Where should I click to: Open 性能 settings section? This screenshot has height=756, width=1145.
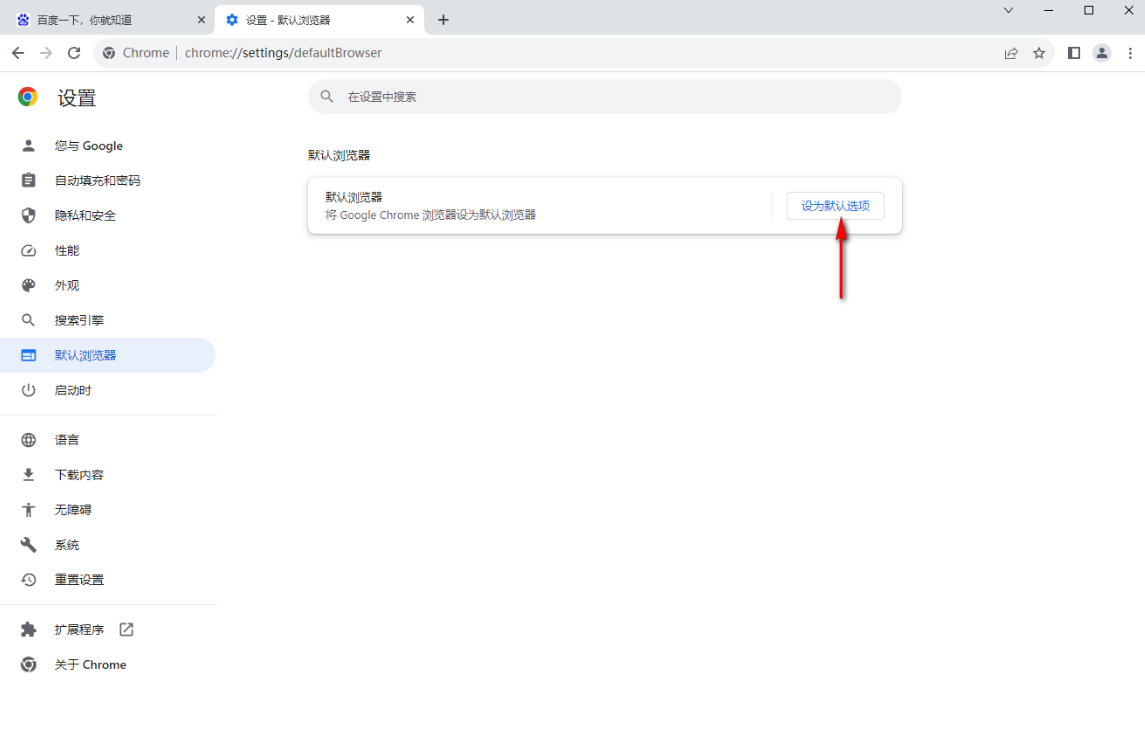107,251
